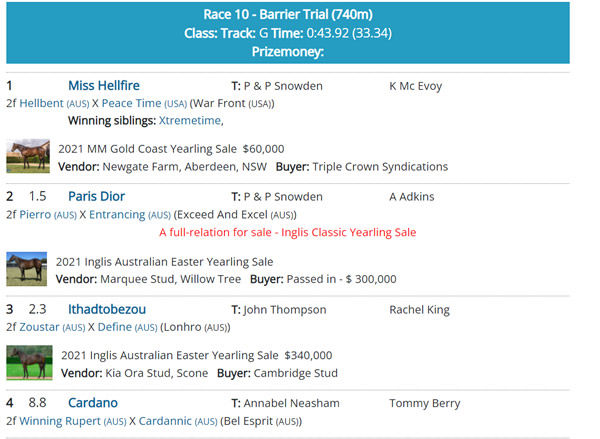Click 2021 MM Gold Coast Yearling Sale text
Viewport: 600px width, 439px height.
click(x=147, y=148)
